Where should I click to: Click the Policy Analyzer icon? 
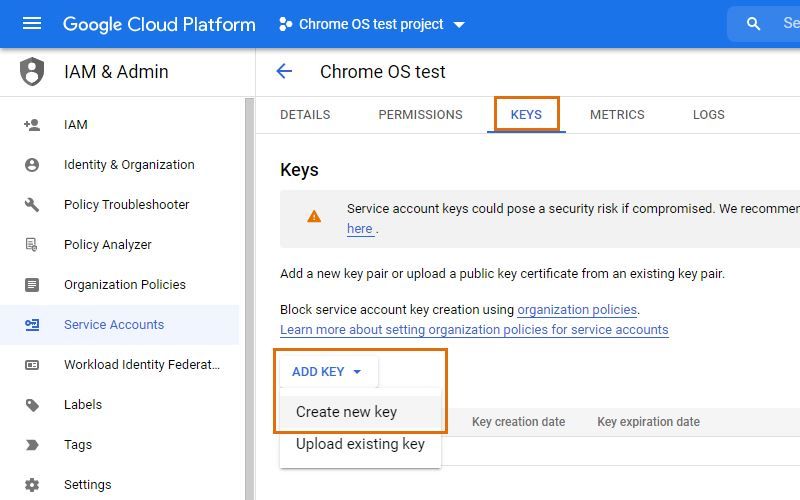pyautogui.click(x=32, y=245)
